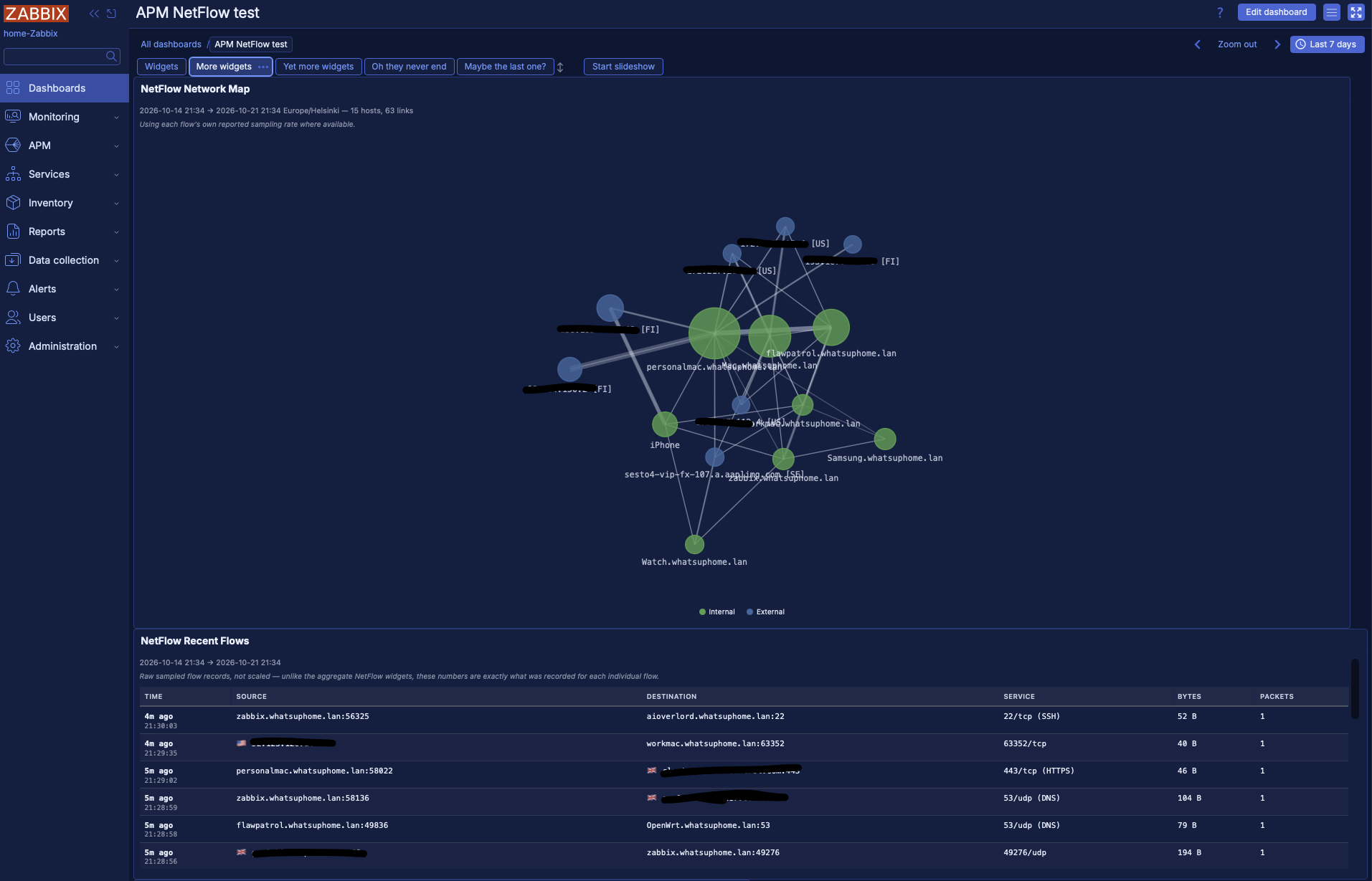Open the Yet more widgets tab
The height and width of the screenshot is (881, 1372).
(x=318, y=67)
